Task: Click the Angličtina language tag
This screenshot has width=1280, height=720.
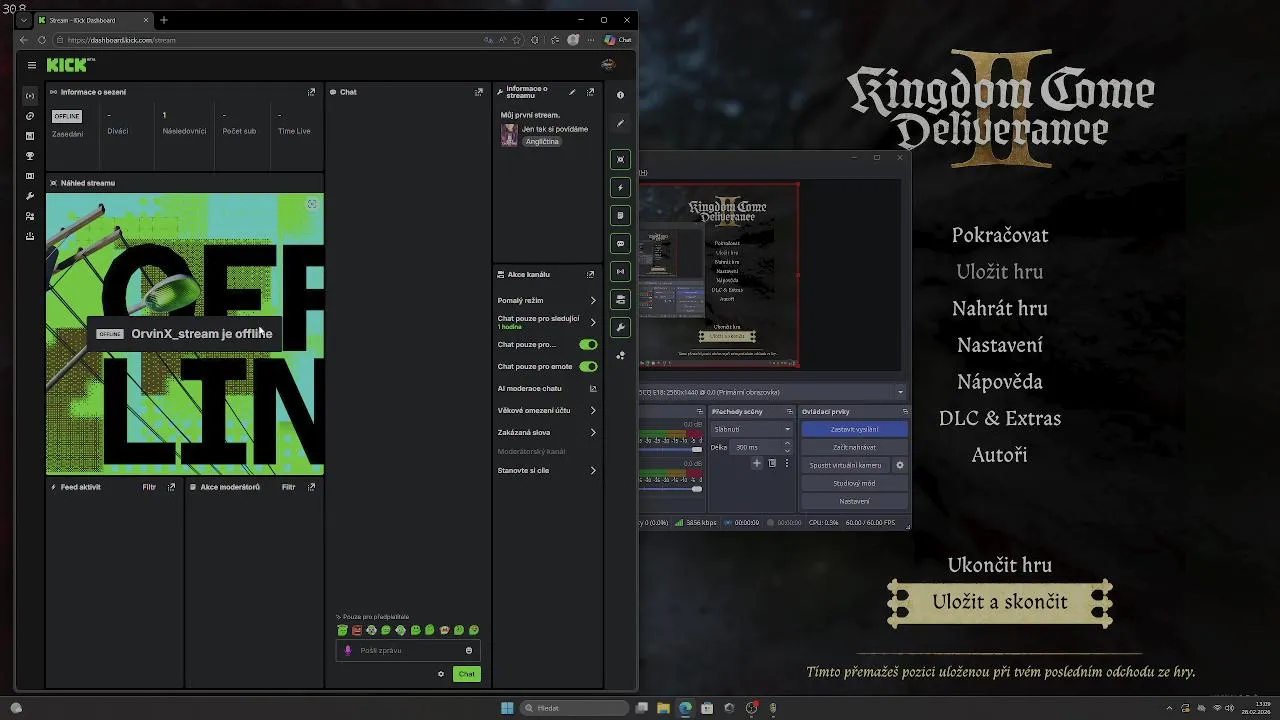Action: coord(542,141)
